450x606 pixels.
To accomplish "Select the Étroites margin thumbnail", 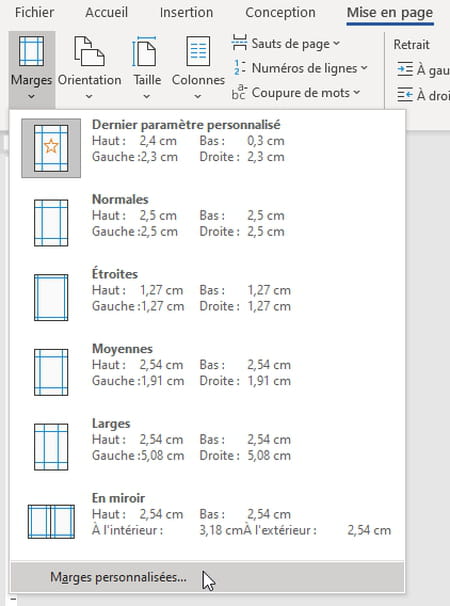I will pos(51,298).
